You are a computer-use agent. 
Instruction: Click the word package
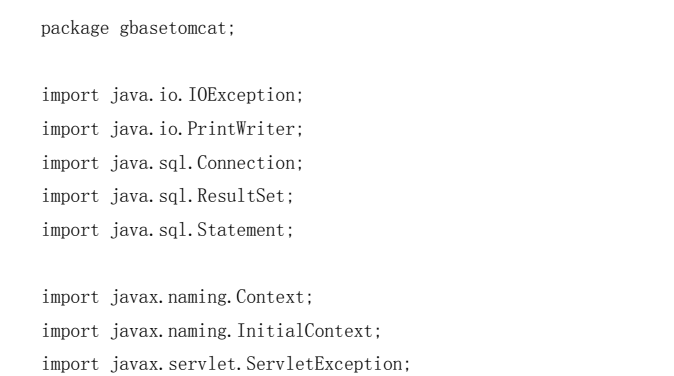[75, 29]
